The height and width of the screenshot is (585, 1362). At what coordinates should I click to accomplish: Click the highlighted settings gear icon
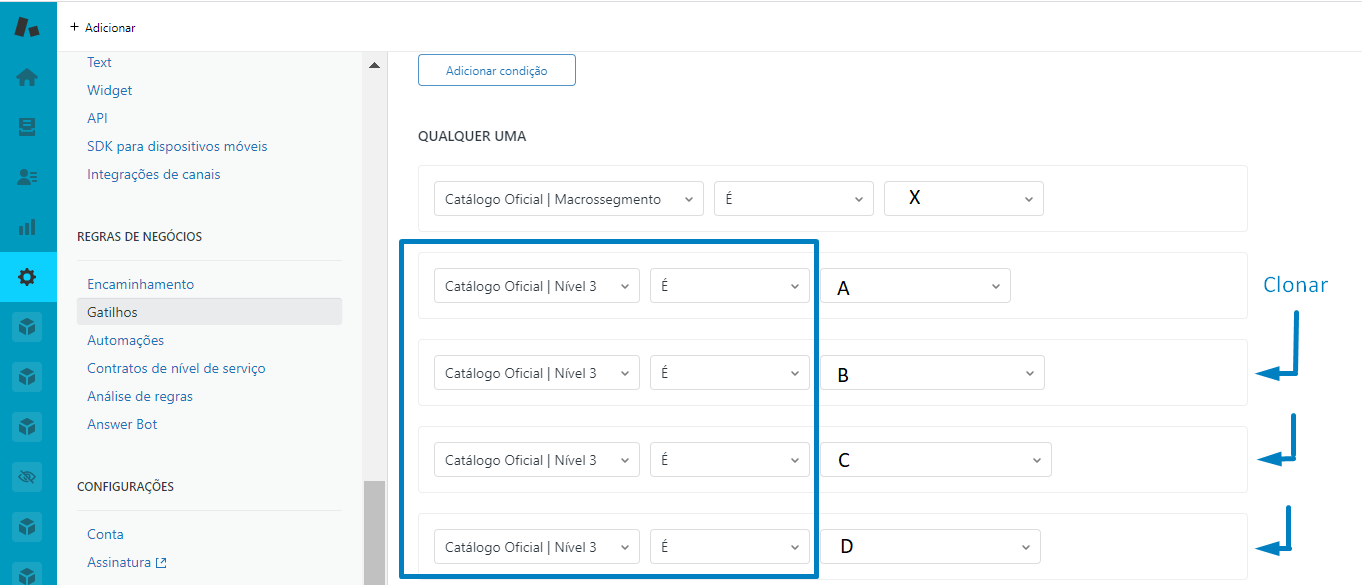pos(26,278)
